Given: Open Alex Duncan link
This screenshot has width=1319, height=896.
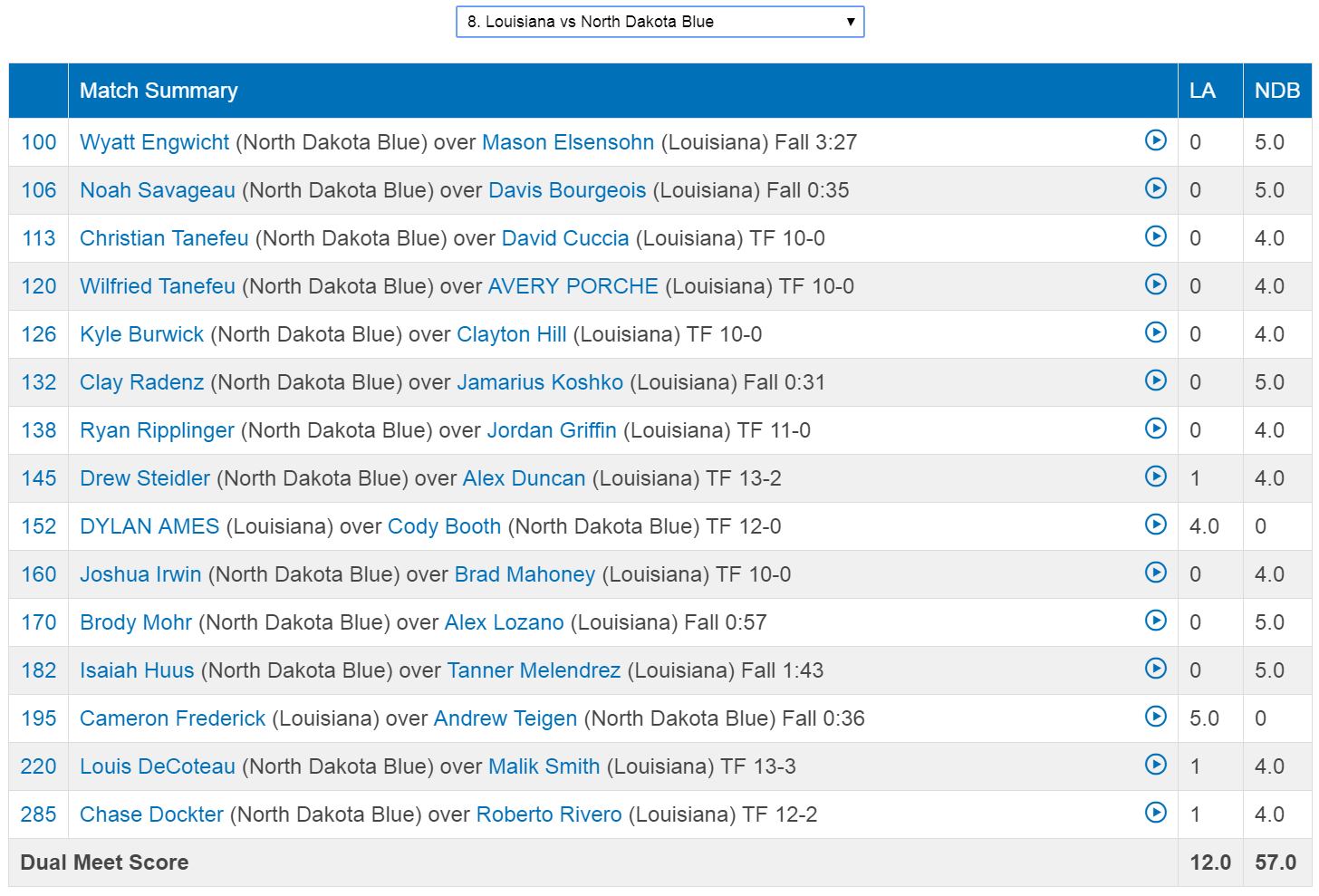Looking at the screenshot, I should (525, 478).
